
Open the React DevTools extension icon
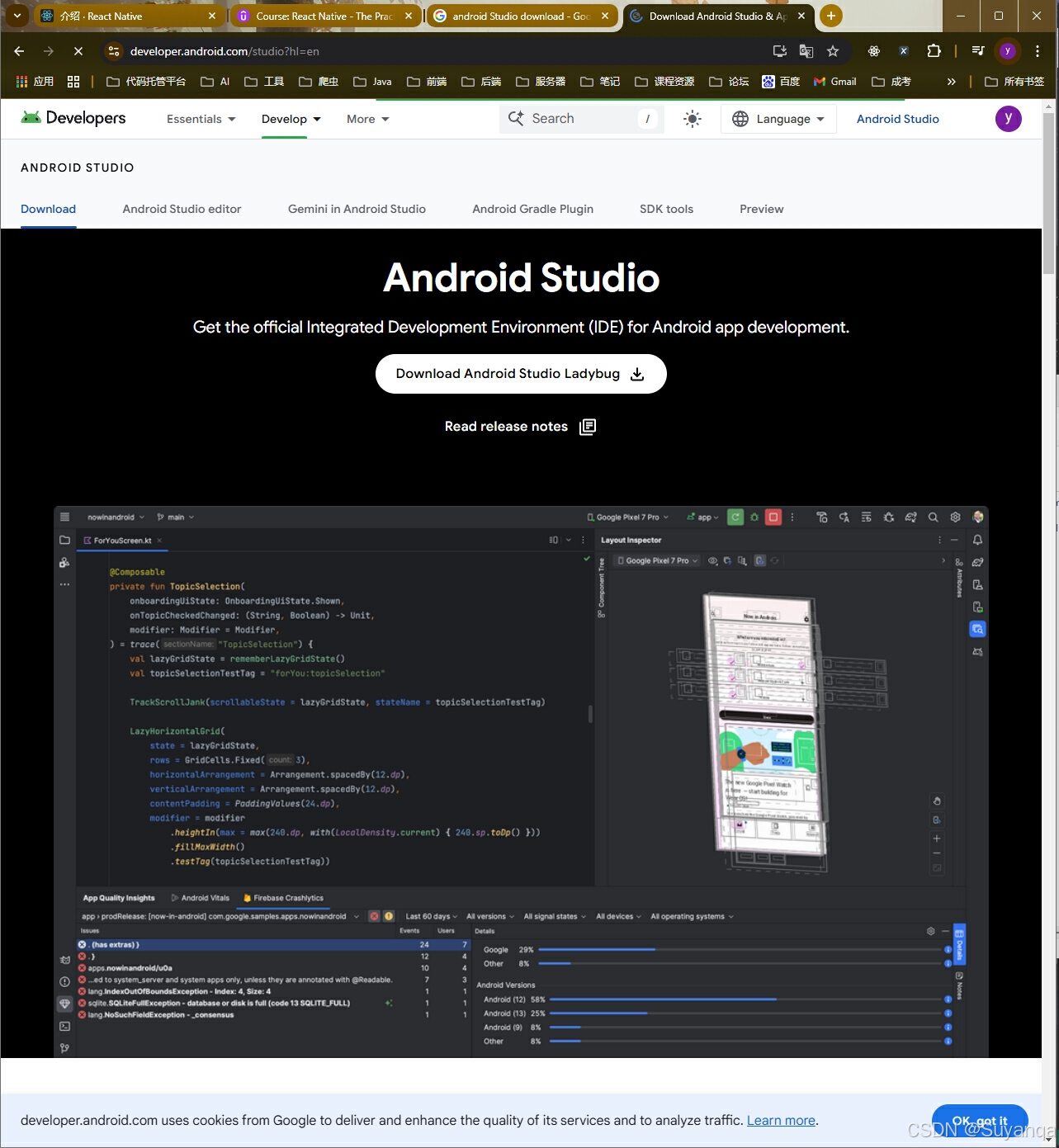click(x=874, y=51)
